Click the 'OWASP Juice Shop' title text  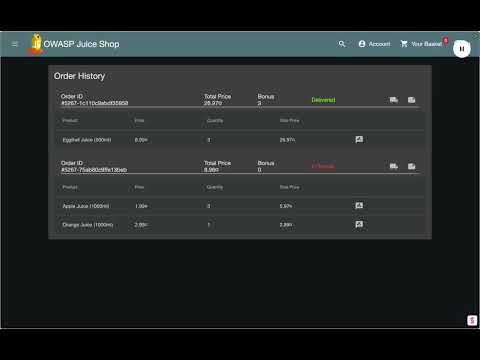81,44
